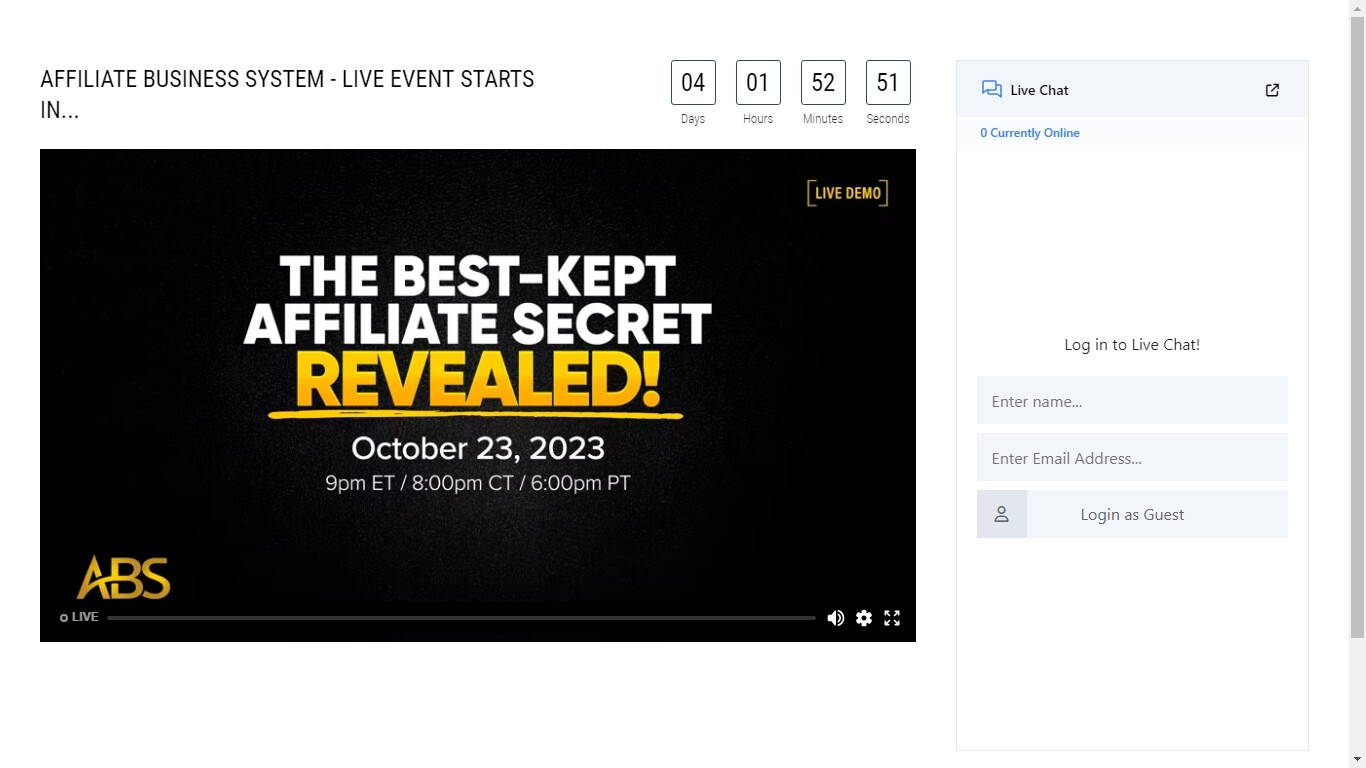Click the Affiliate Business System event heading
Viewport: 1366px width, 768px height.
coord(287,95)
